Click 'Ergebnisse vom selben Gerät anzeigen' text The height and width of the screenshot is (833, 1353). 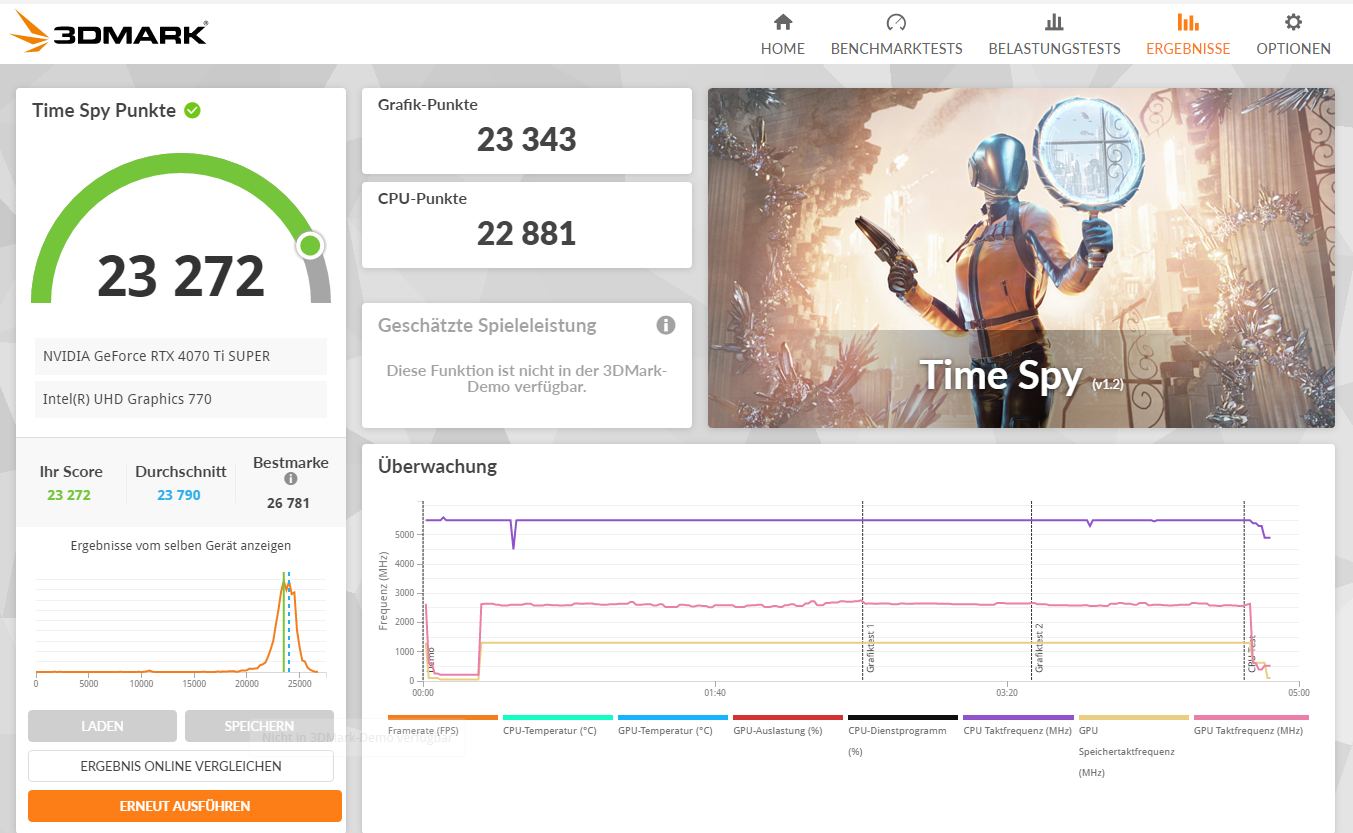[x=181, y=545]
